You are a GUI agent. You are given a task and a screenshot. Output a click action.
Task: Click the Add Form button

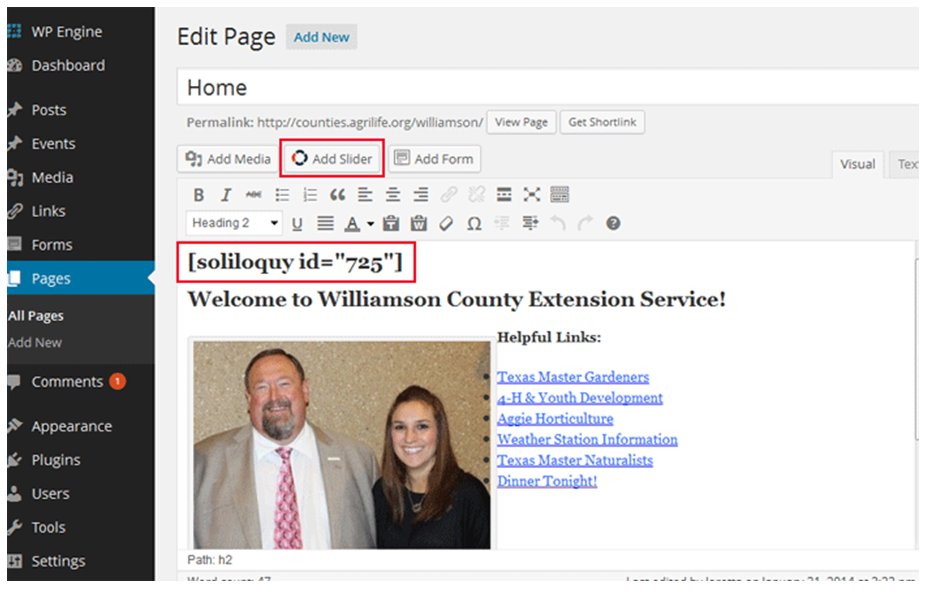point(435,159)
